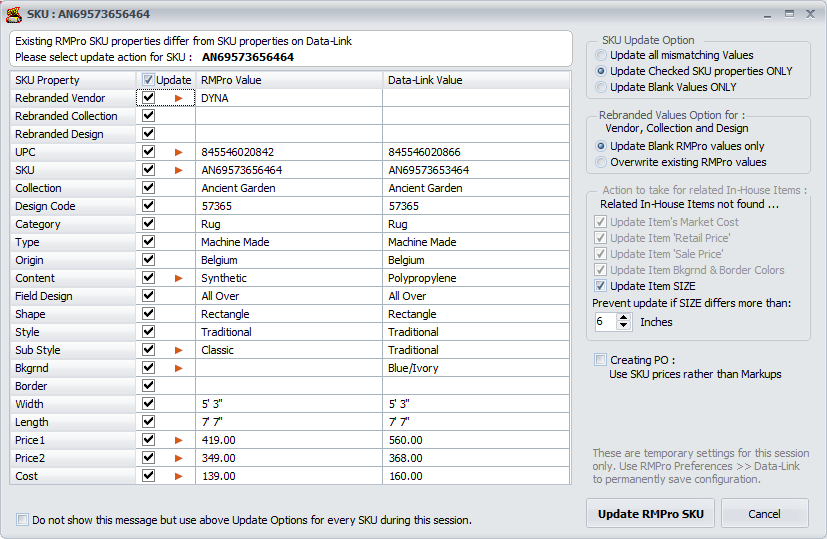Viewport: 827px width, 539px height.
Task: Uncheck the UPC update checkbox
Action: 148,152
